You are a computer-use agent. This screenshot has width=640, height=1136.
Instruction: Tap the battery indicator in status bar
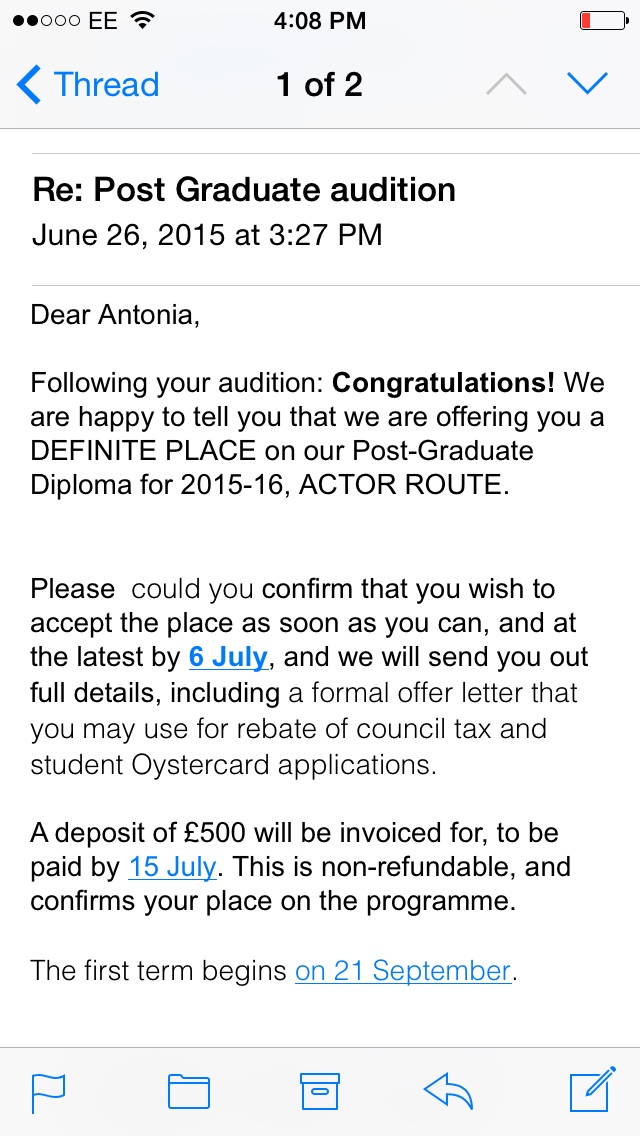(601, 20)
